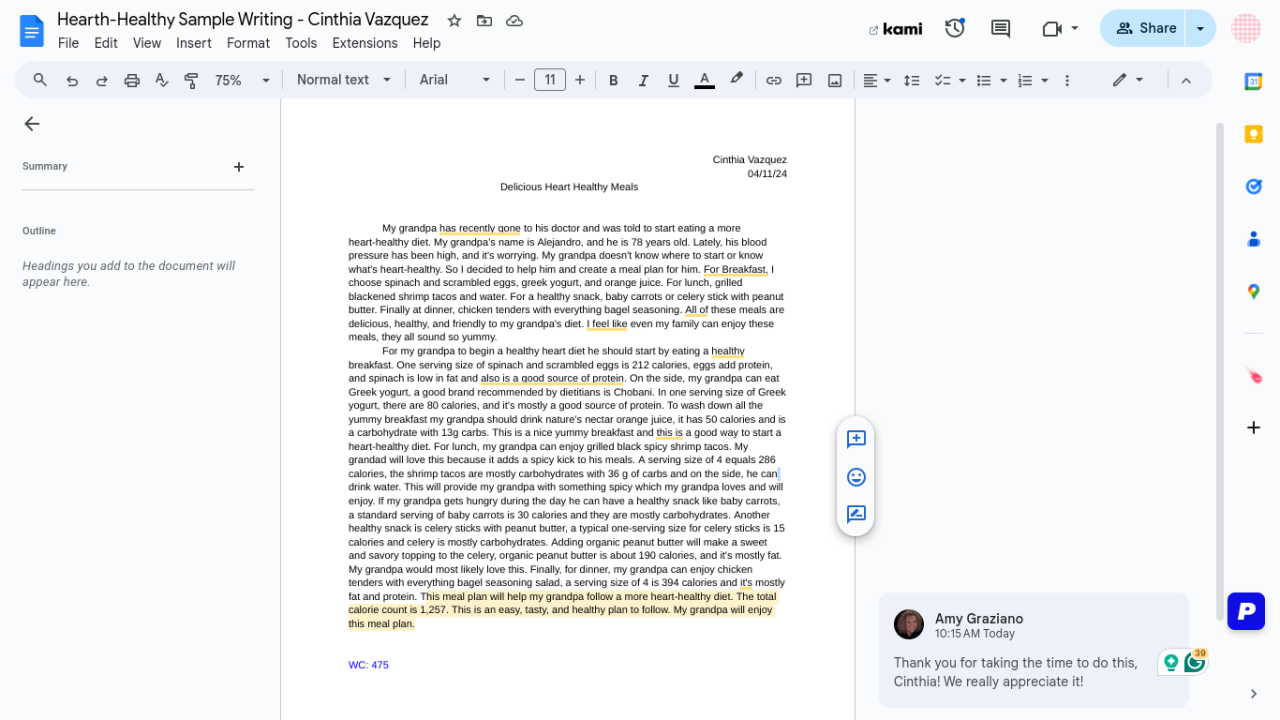Open the Google Docs home icon
Screen dimensions: 1280x720
tap(32, 30)
